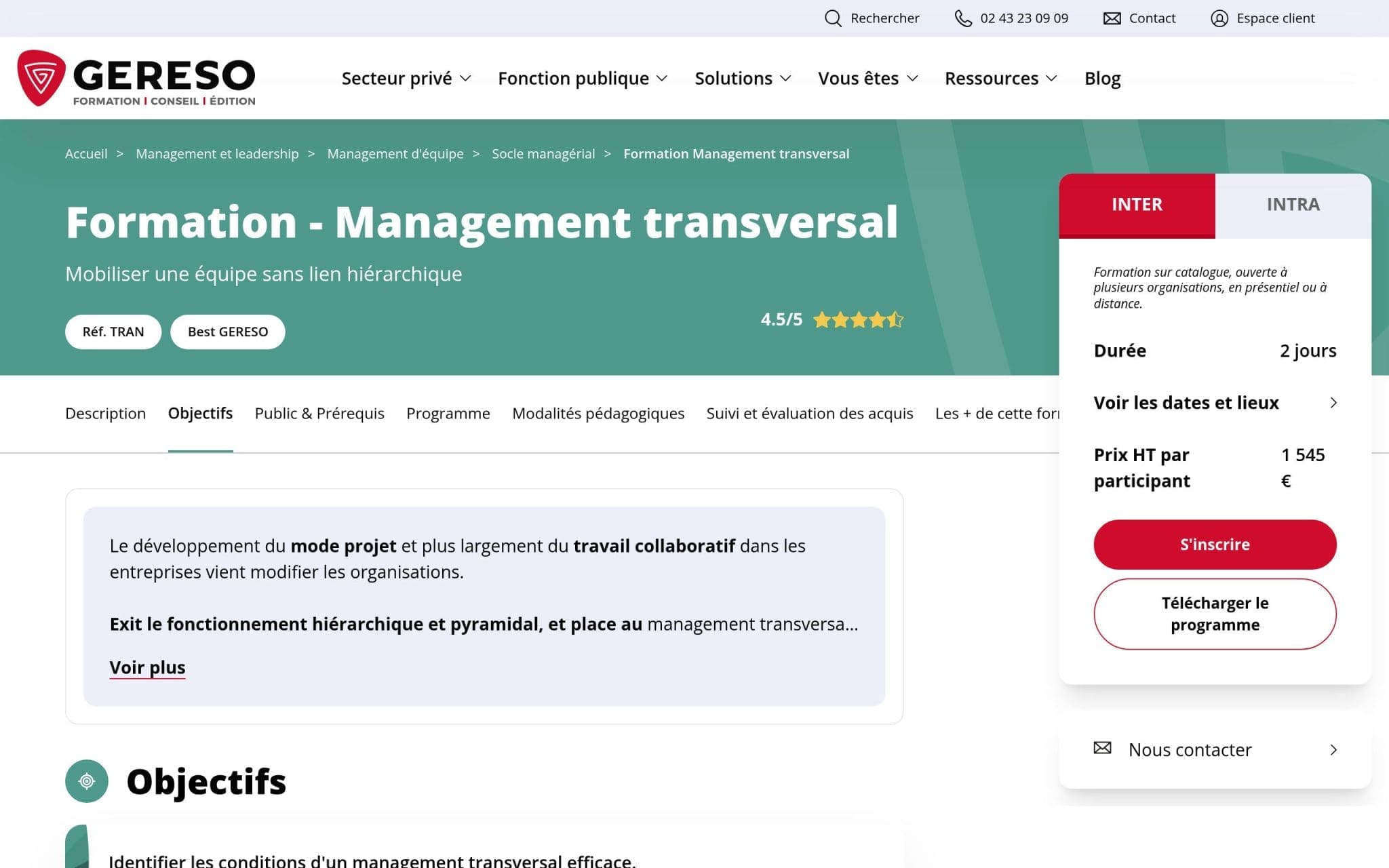Expand description with Voir plus
Viewport: 1389px width, 868px height.
pyautogui.click(x=147, y=667)
